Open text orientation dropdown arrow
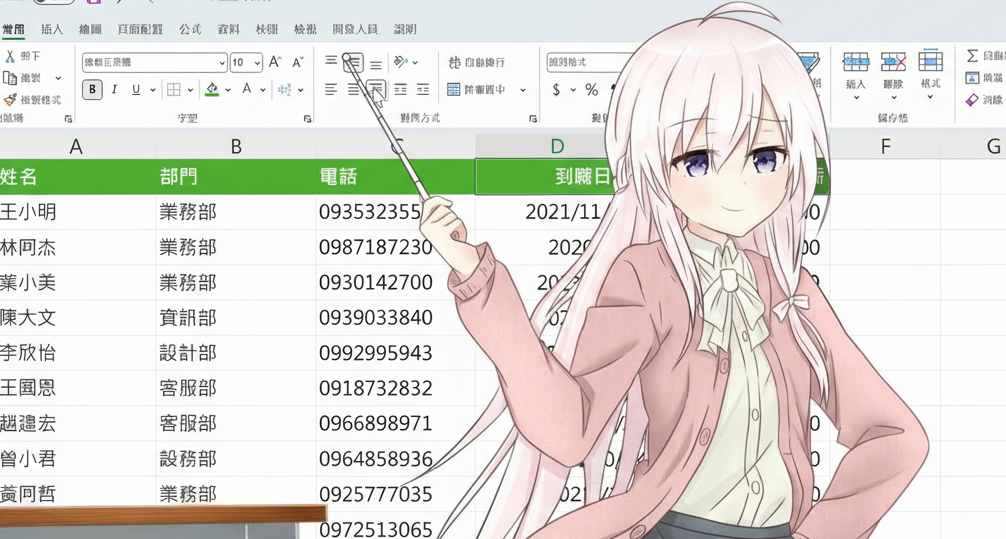Image resolution: width=1006 pixels, height=539 pixels. pyautogui.click(x=416, y=62)
